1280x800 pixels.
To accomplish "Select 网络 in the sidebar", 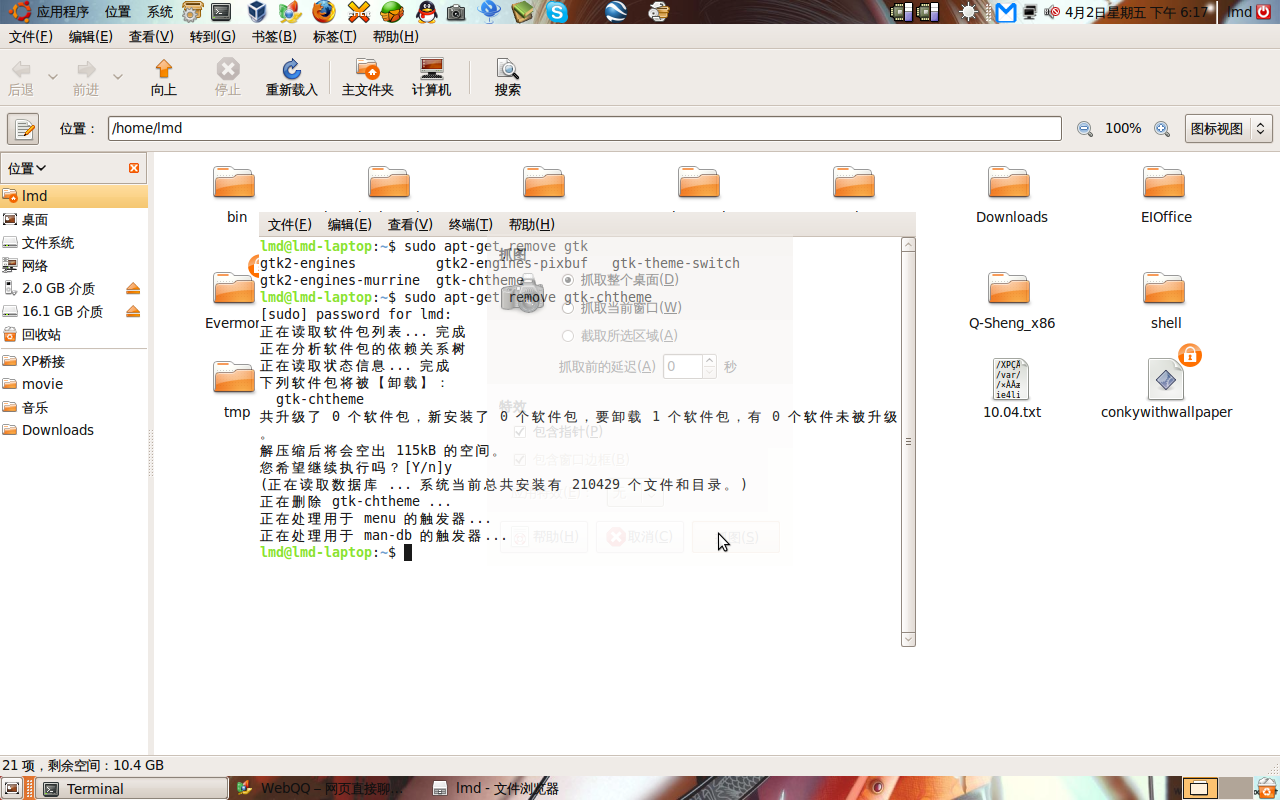I will click(74, 265).
